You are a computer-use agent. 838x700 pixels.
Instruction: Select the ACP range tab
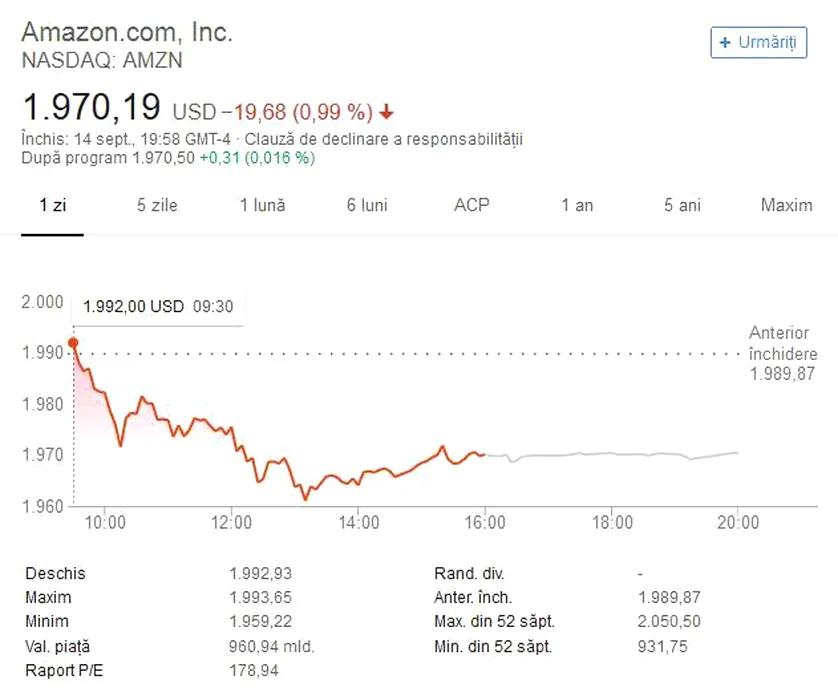point(472,205)
